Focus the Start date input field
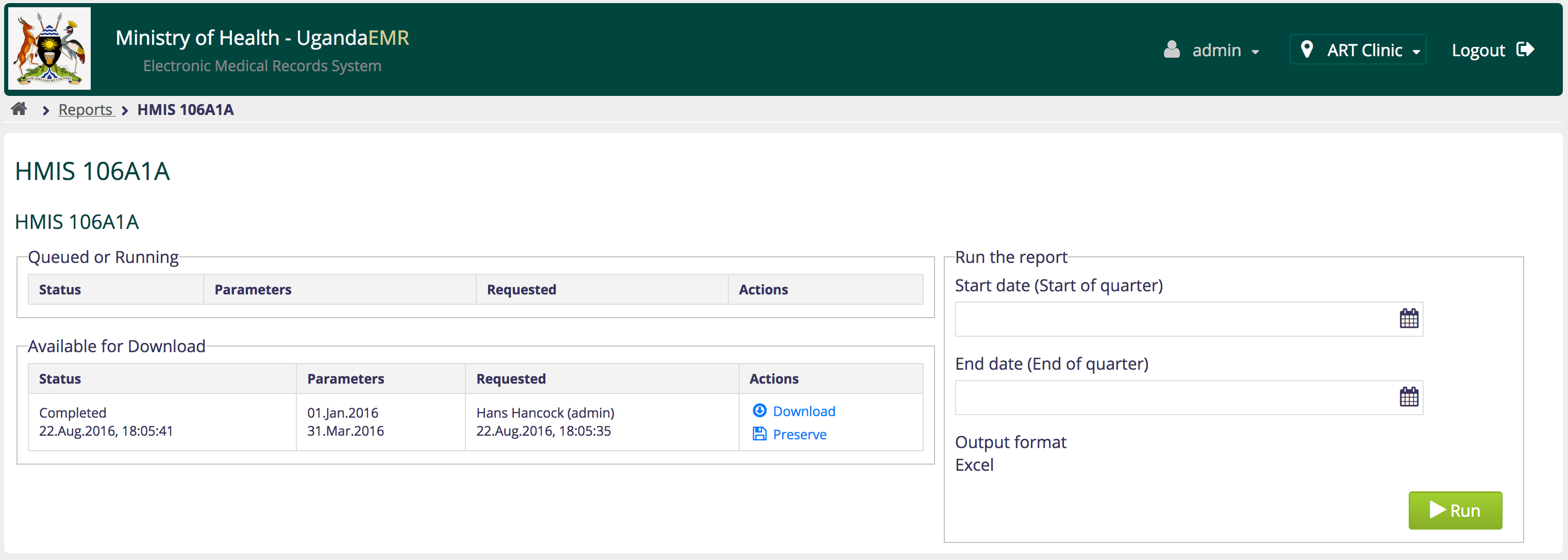Viewport: 1568px width, 560px height. 1174,319
